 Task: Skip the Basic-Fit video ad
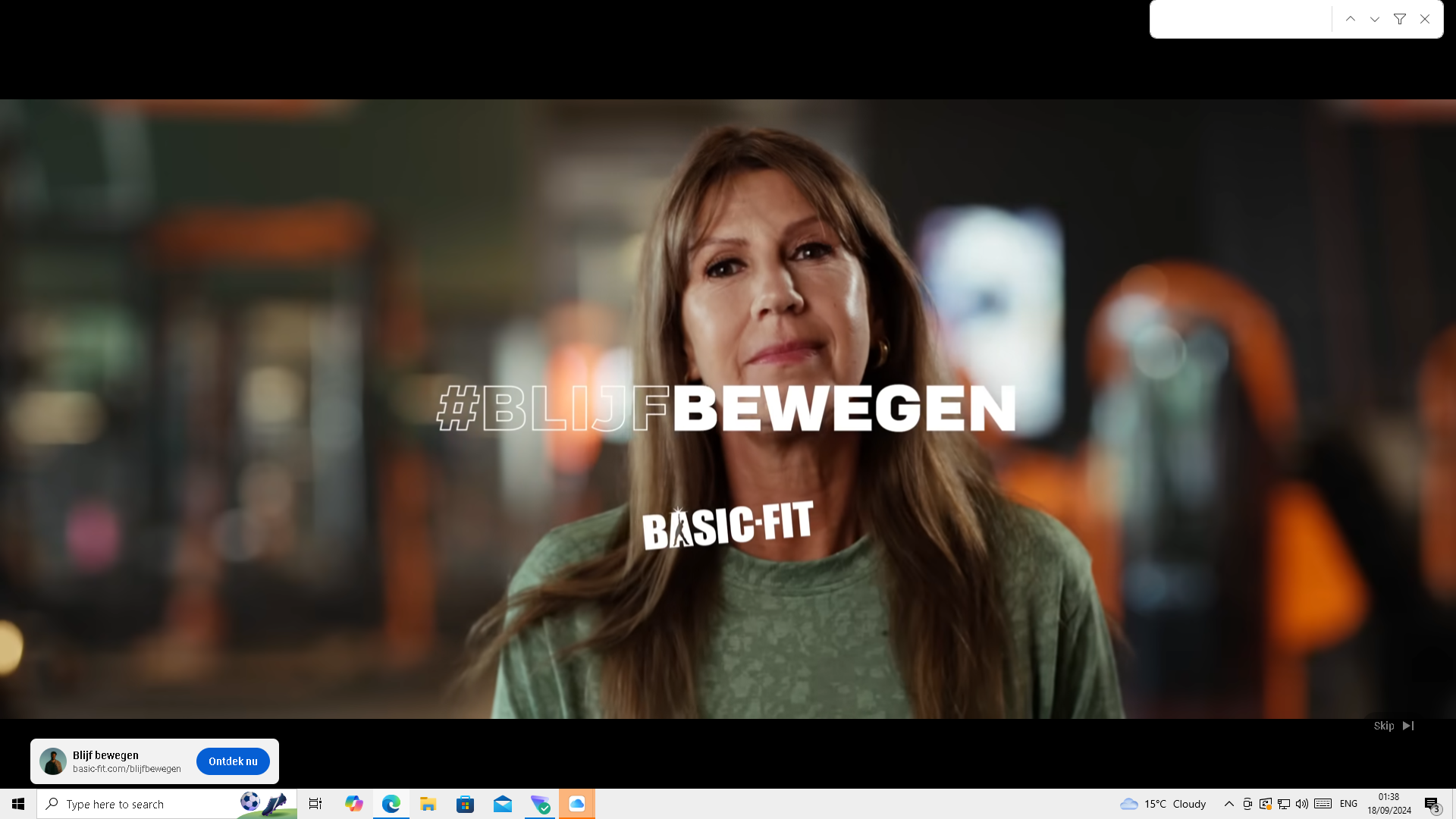(1393, 726)
